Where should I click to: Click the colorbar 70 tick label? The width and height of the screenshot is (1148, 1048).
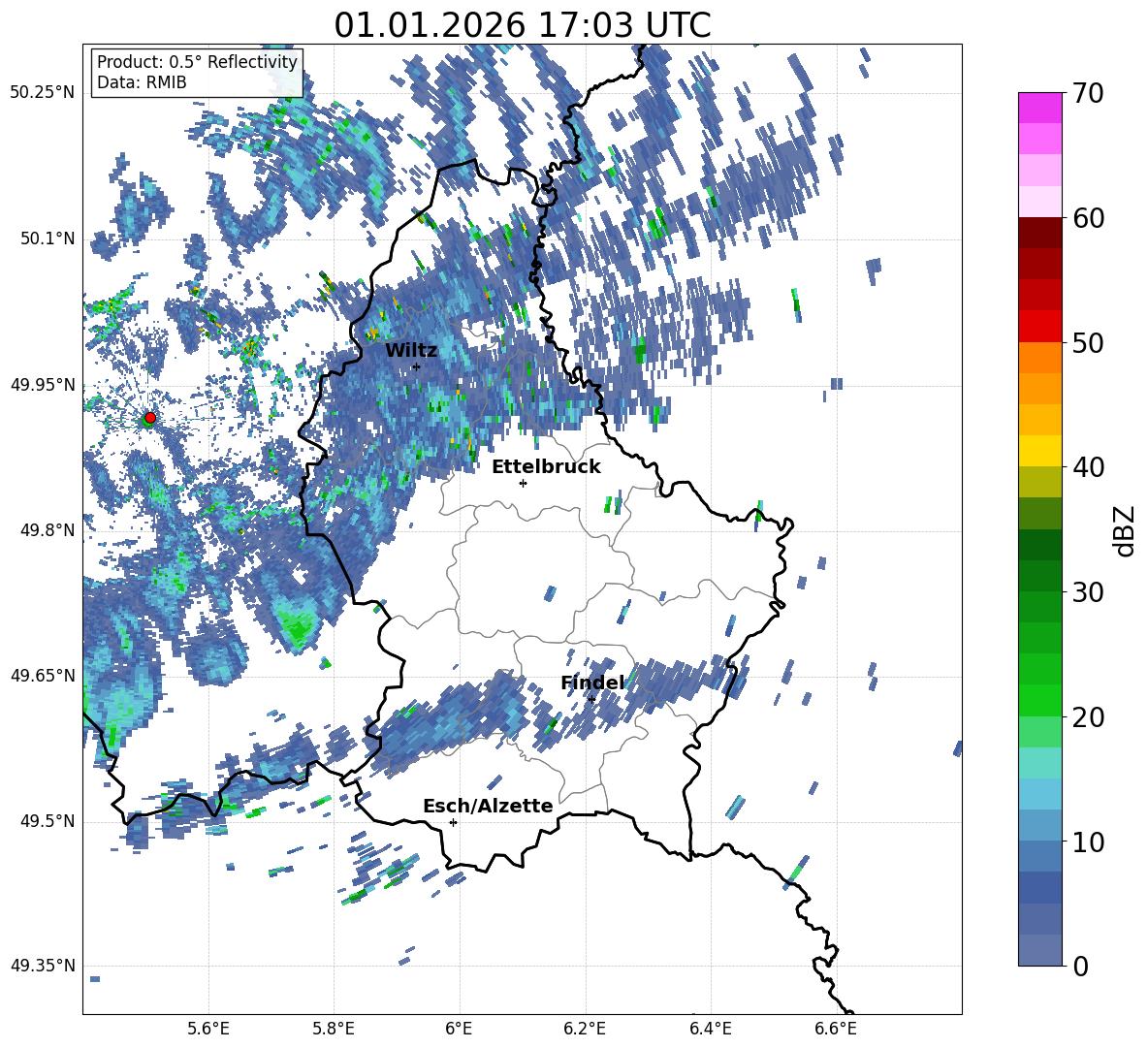tap(1089, 94)
